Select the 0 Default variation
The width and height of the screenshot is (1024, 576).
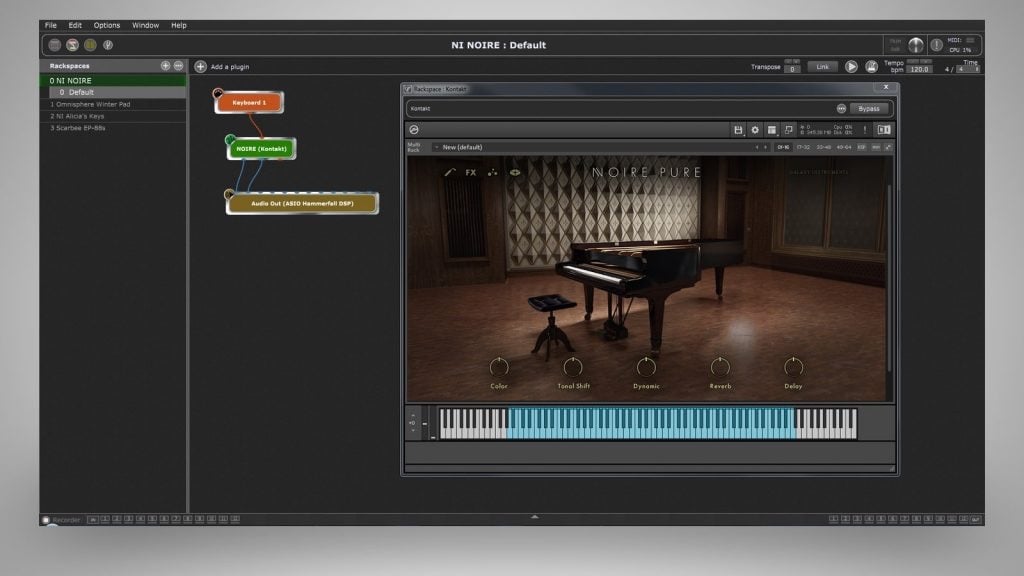point(118,93)
